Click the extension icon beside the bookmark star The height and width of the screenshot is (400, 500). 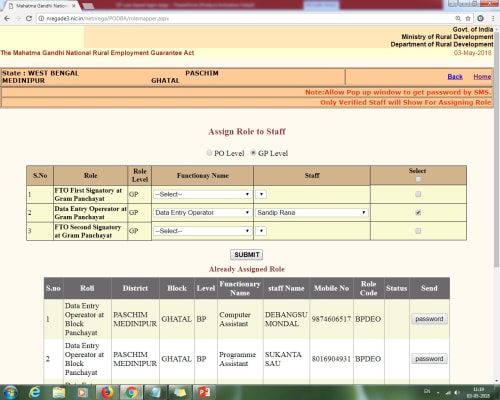[x=480, y=18]
